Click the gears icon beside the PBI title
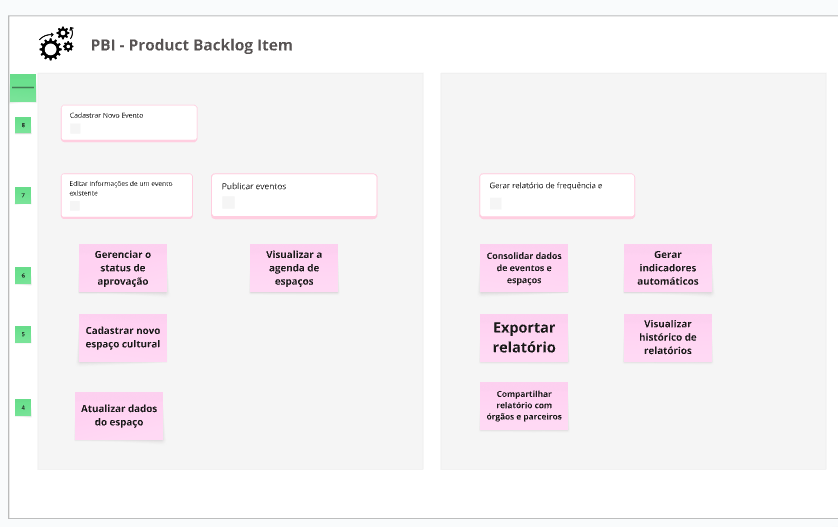The image size is (838, 527). [56, 44]
